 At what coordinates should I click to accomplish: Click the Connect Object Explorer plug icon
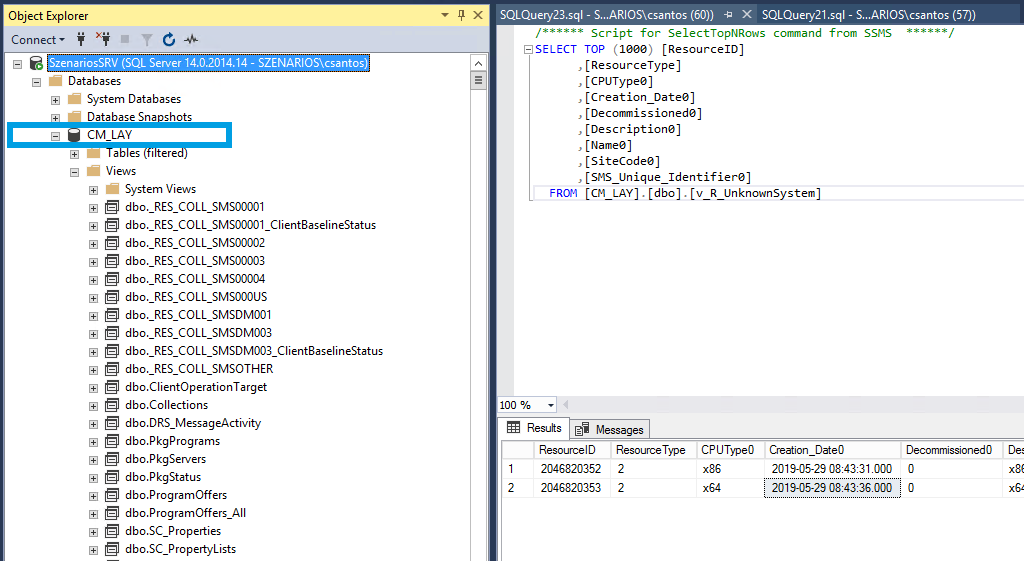pos(80,40)
